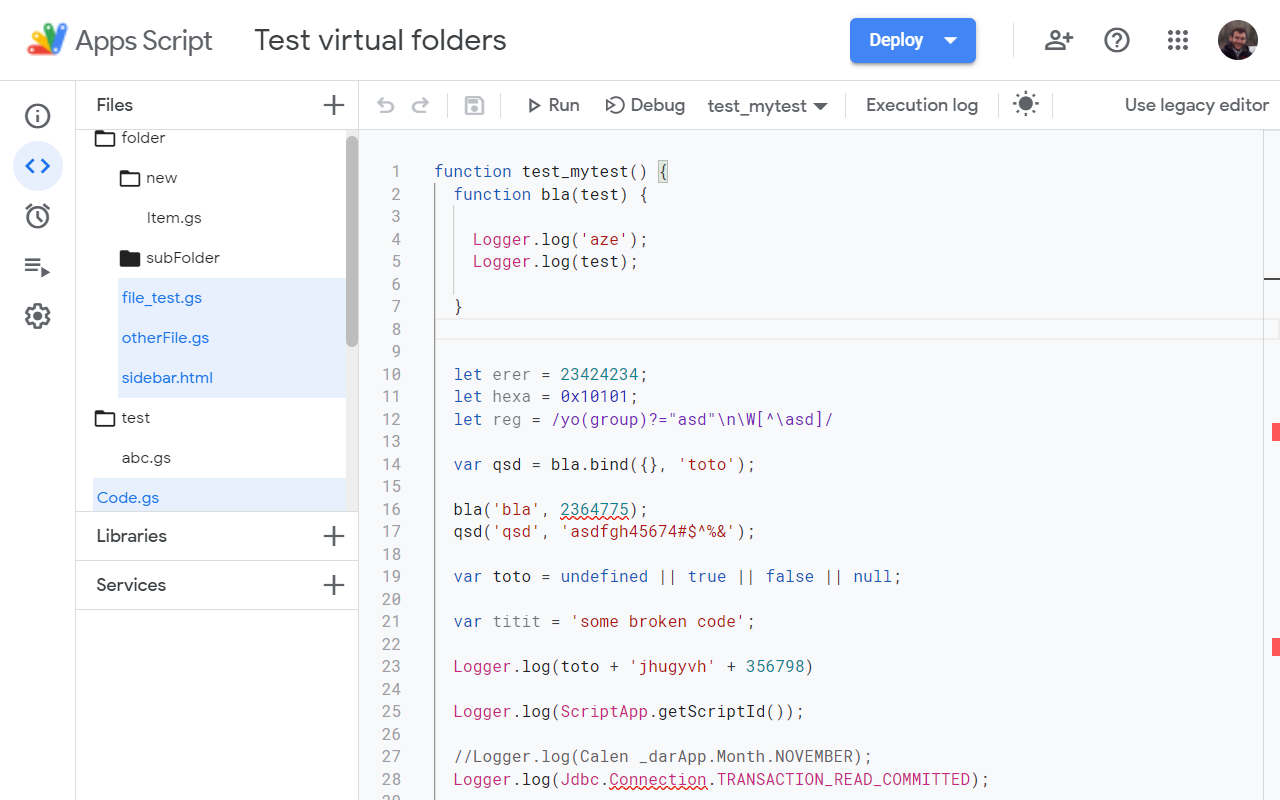Save the project using the save icon
1280x800 pixels.
coord(473,104)
